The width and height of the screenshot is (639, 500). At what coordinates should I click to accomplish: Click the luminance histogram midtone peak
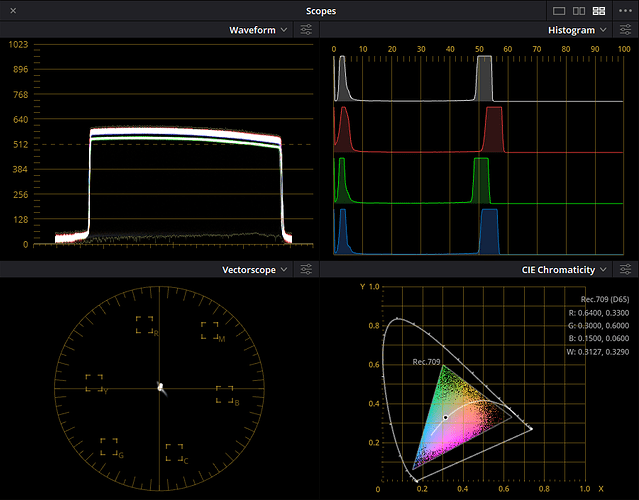tap(485, 79)
